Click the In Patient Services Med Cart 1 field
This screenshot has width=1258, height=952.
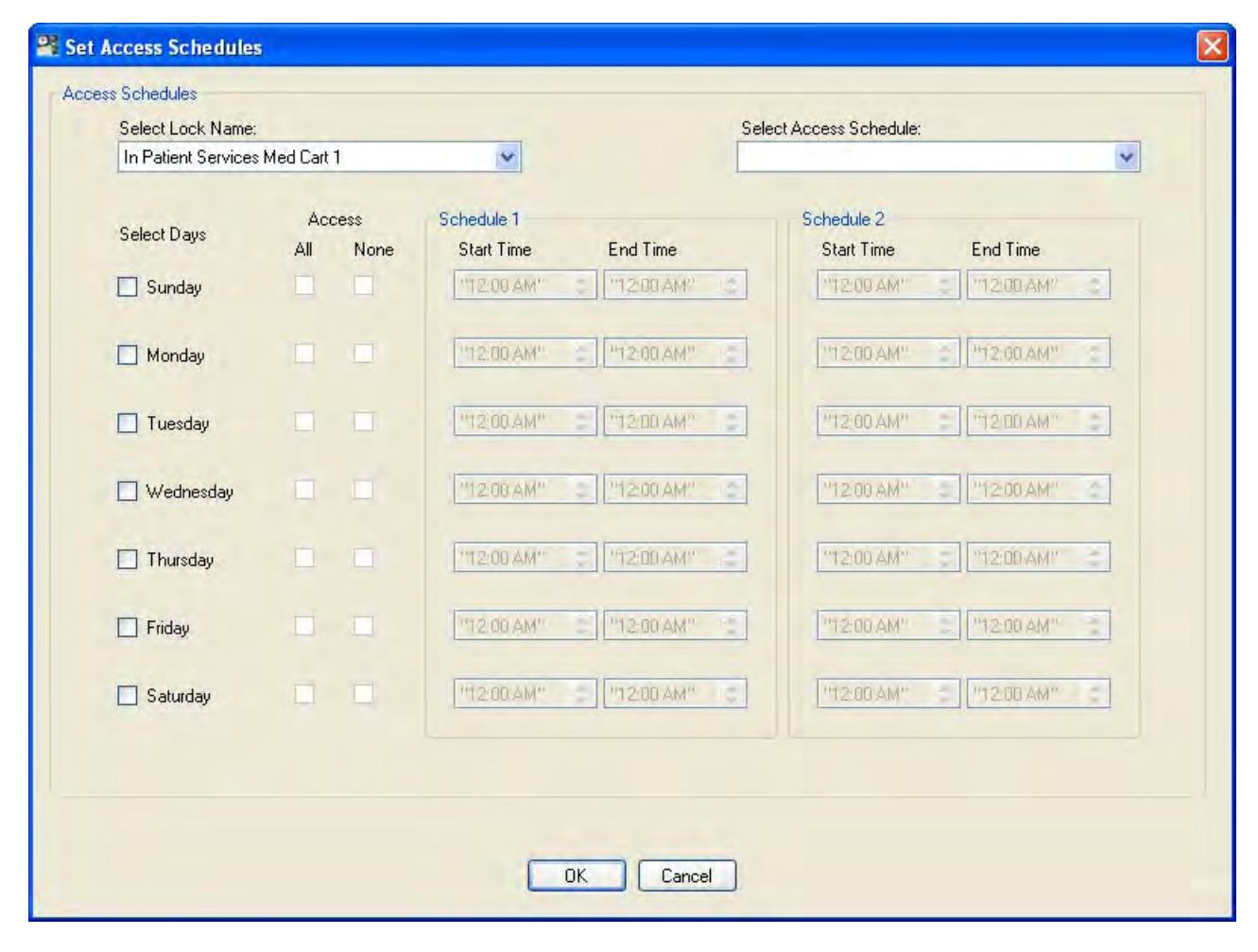point(319,158)
